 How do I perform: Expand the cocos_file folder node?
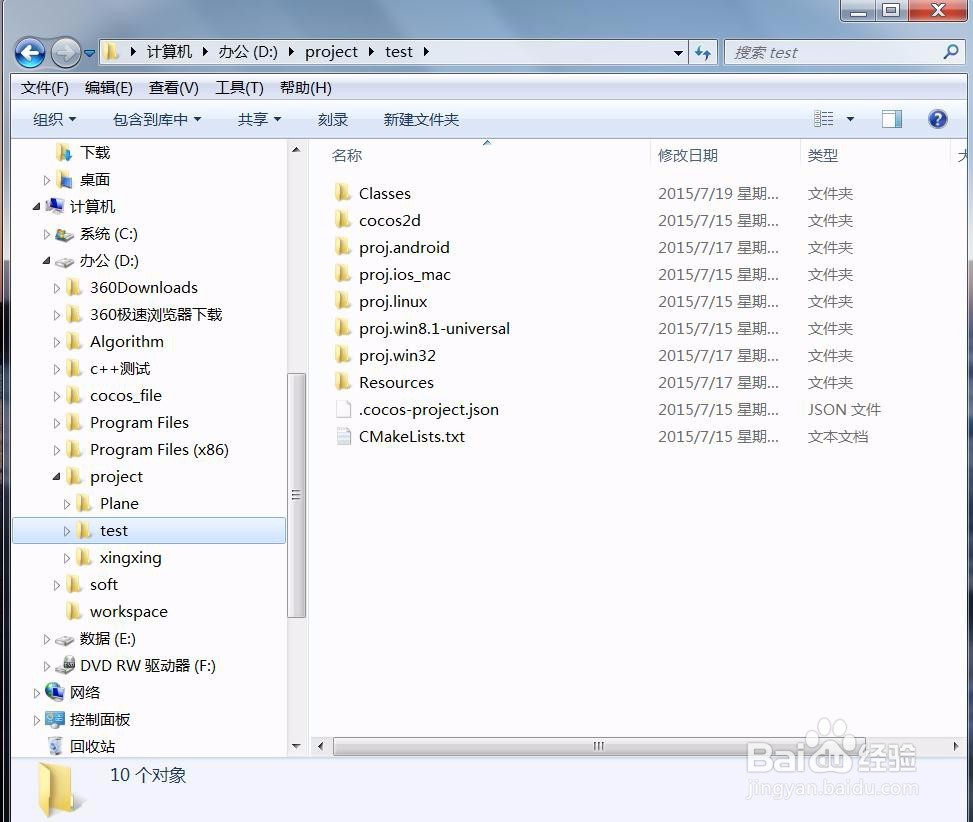[x=57, y=396]
